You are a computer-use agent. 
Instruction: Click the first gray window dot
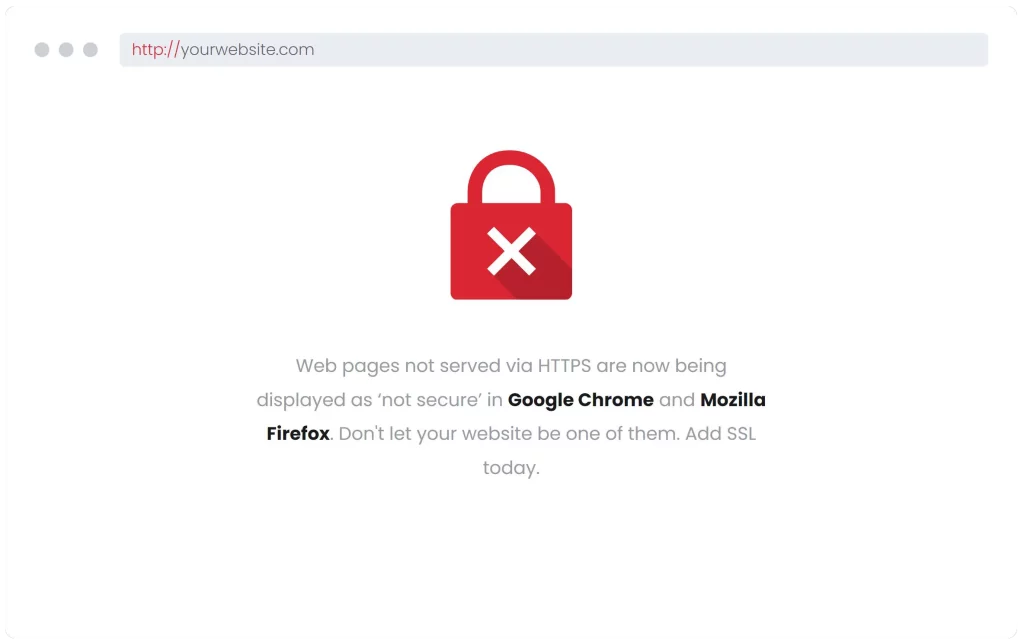(x=42, y=50)
